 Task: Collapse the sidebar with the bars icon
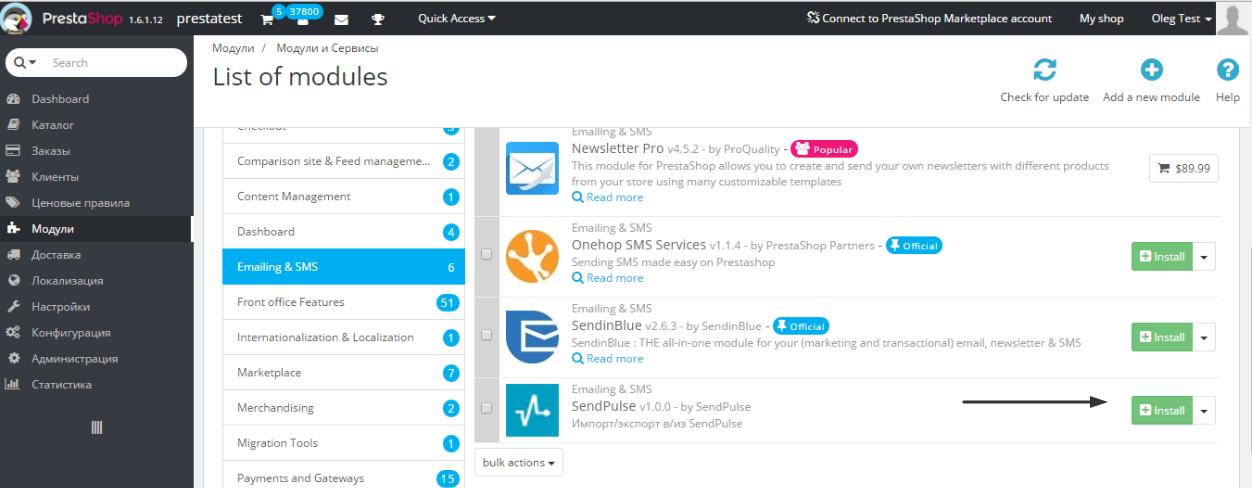(97, 427)
